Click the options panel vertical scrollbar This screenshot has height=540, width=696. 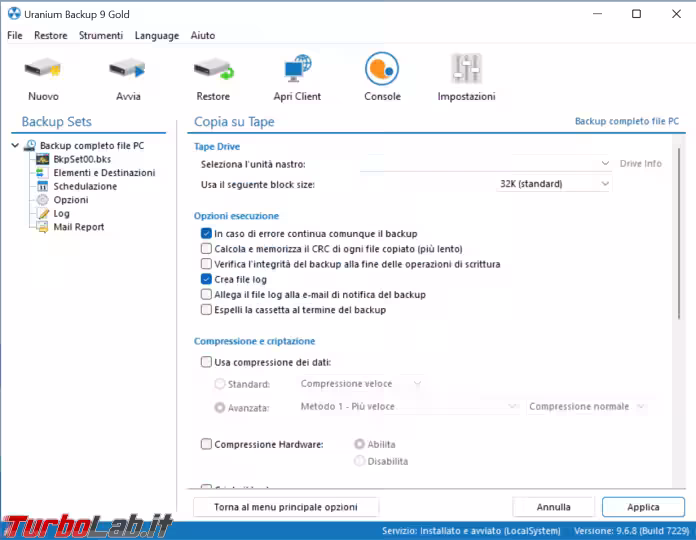(679, 233)
